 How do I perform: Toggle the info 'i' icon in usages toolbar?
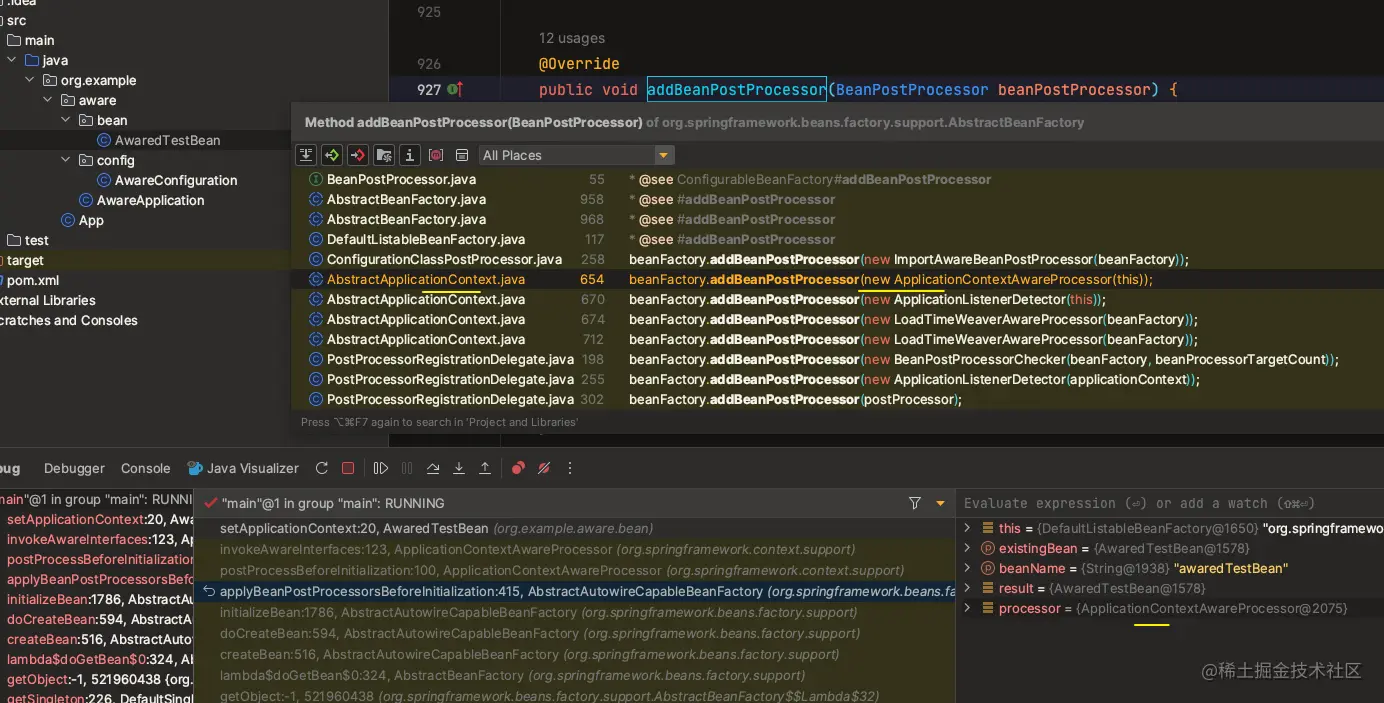point(409,155)
